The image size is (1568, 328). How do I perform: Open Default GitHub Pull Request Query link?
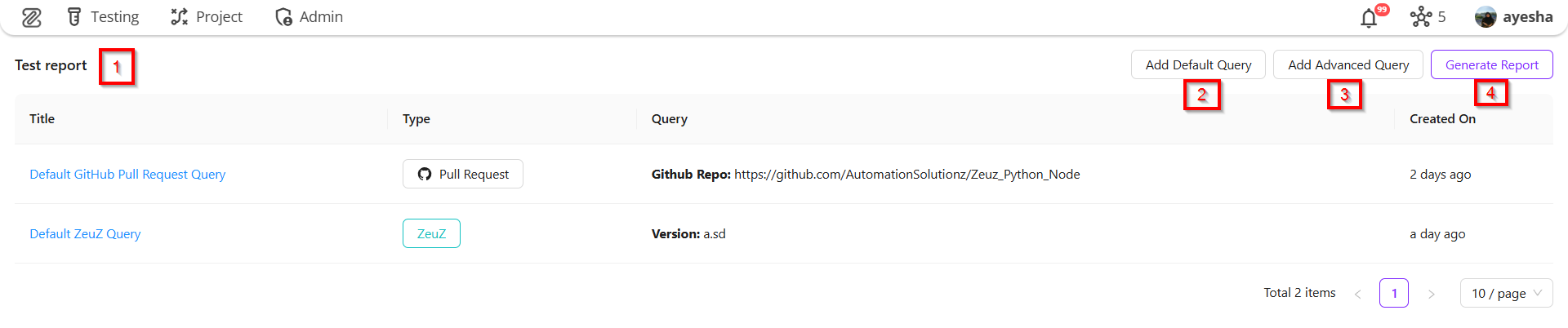pos(127,175)
